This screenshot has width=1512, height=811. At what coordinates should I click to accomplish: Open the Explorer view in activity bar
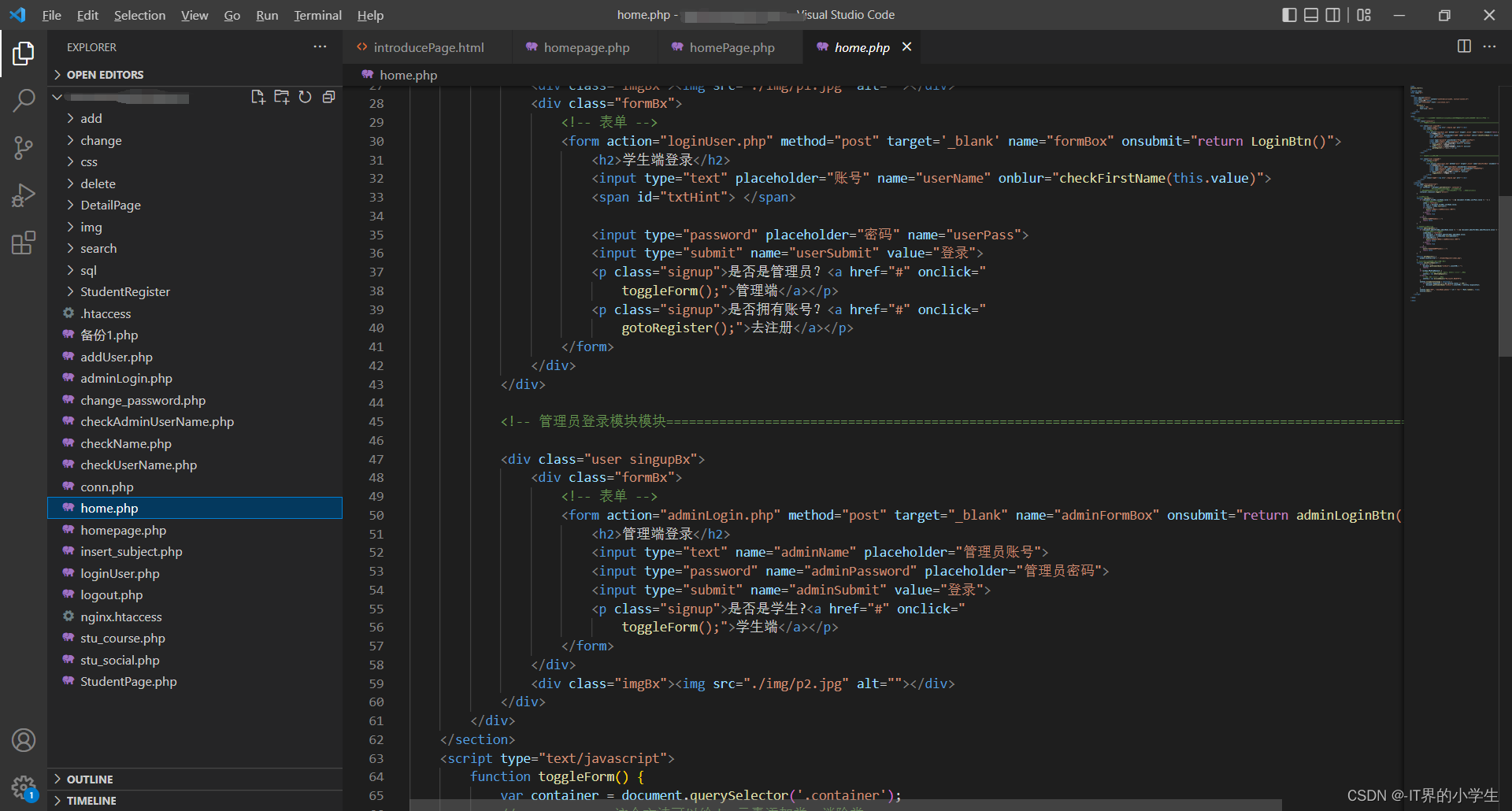click(x=24, y=54)
